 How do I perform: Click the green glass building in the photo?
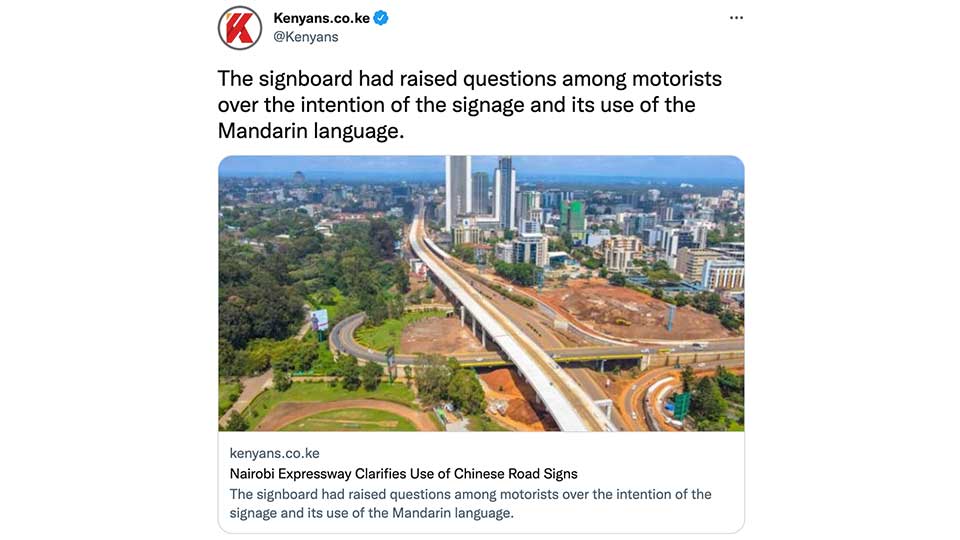click(x=573, y=217)
